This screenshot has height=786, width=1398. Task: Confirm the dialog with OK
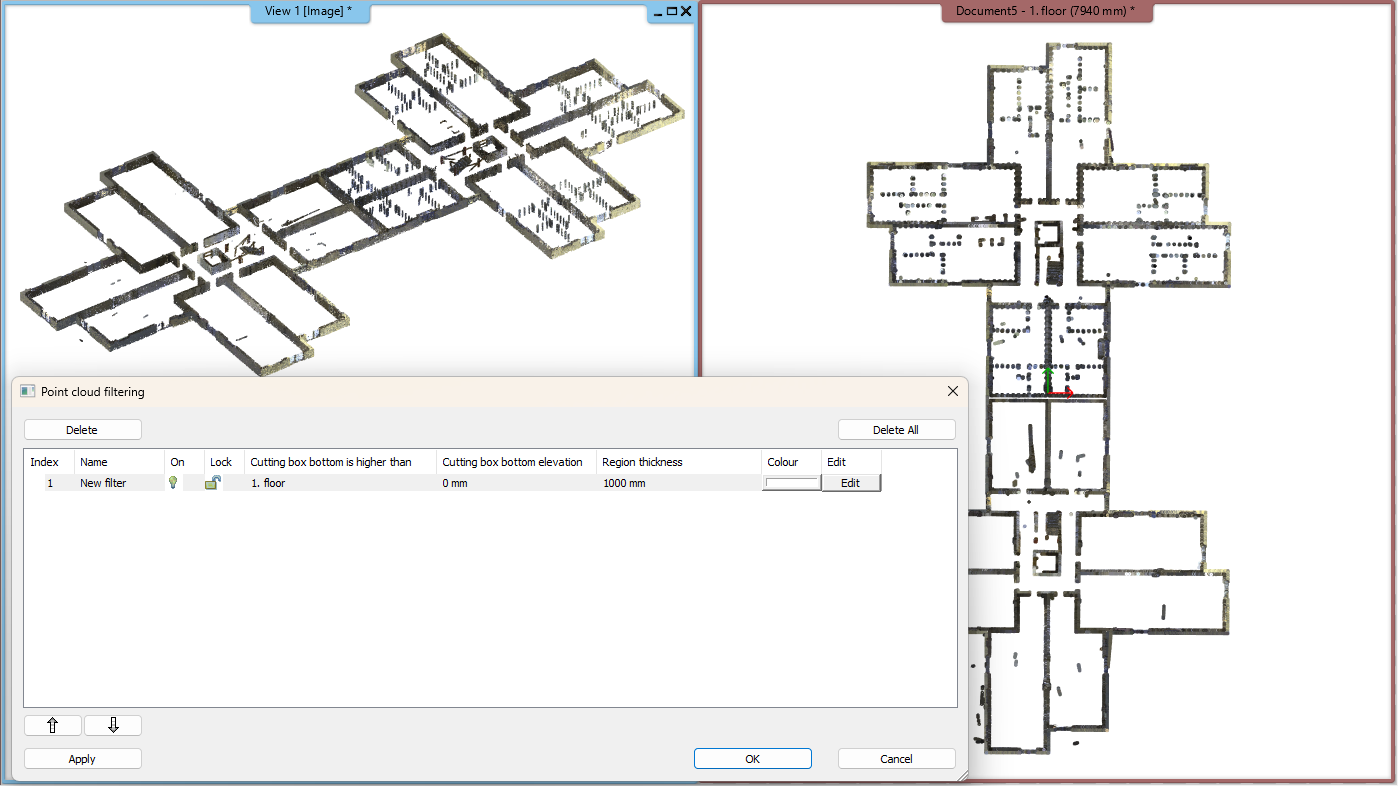[752, 759]
